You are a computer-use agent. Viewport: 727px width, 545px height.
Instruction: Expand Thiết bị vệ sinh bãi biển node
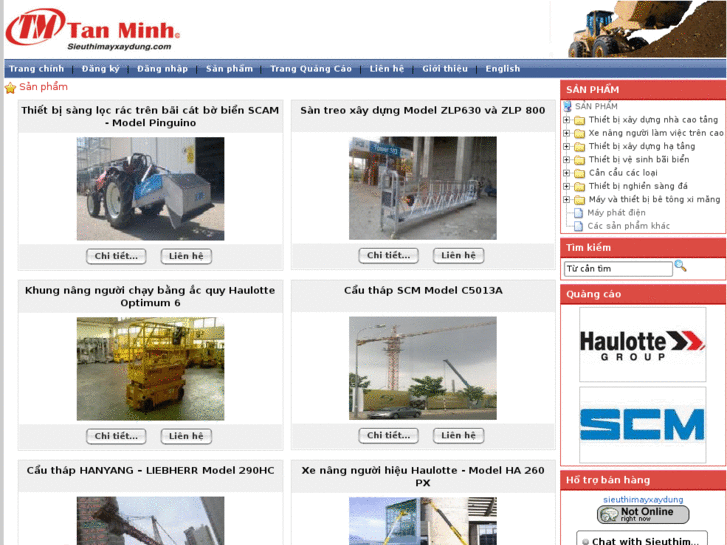coord(567,160)
